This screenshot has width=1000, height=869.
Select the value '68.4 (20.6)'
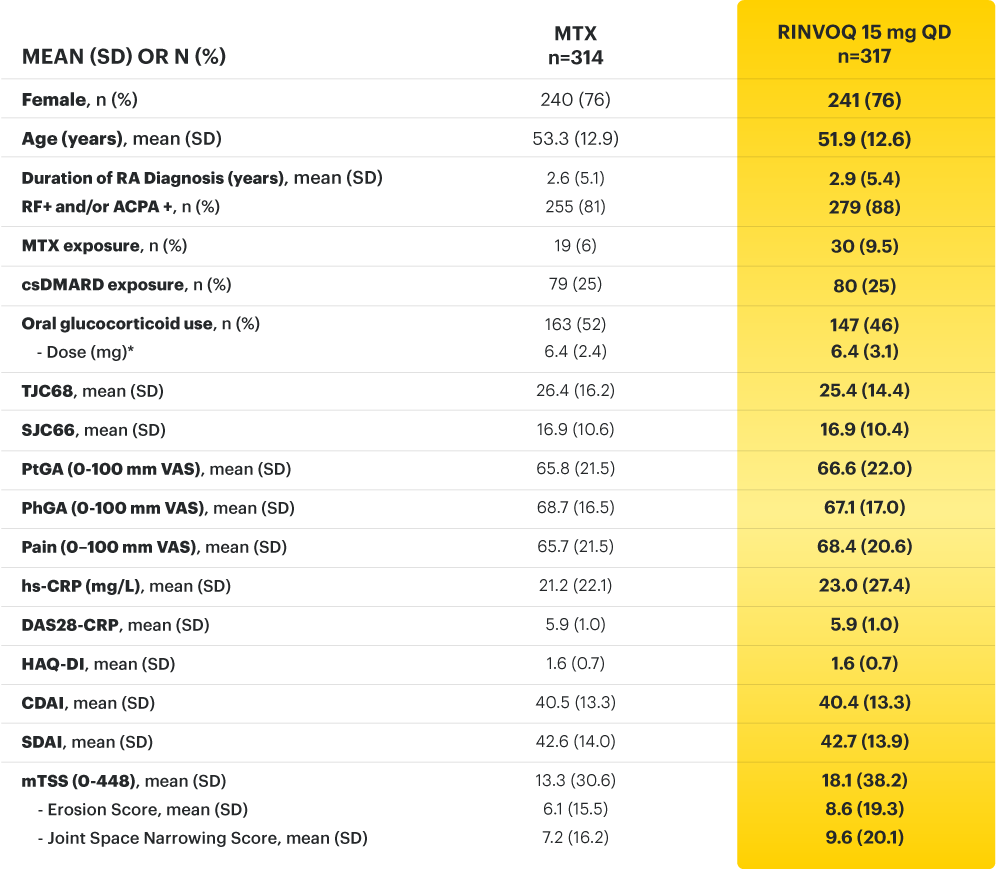click(864, 546)
